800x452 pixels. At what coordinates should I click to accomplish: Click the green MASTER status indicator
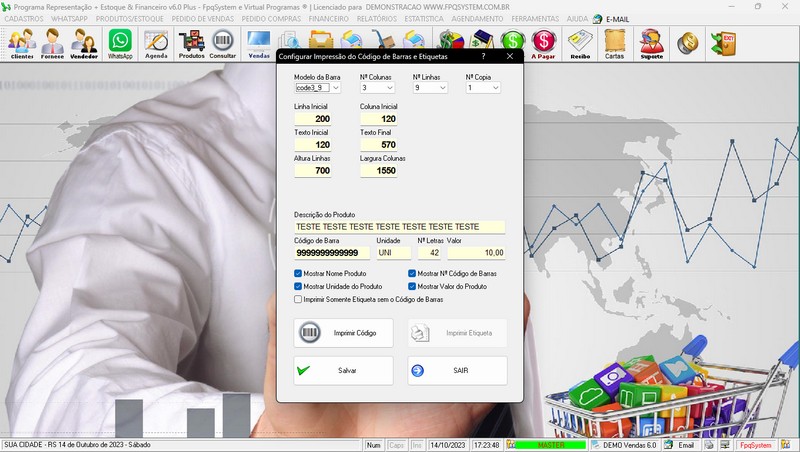tap(551, 445)
